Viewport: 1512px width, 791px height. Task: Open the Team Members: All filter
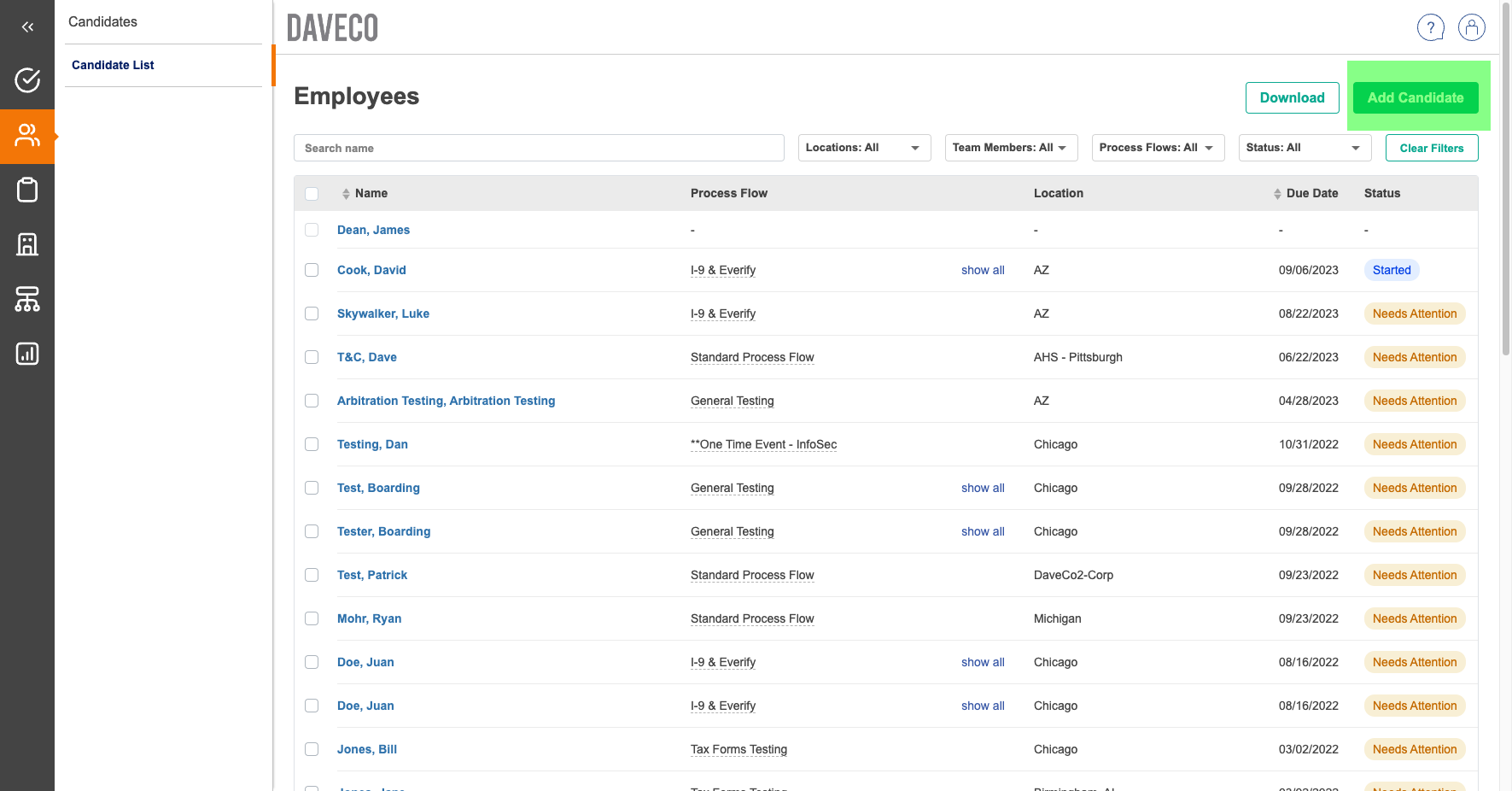pos(1010,148)
